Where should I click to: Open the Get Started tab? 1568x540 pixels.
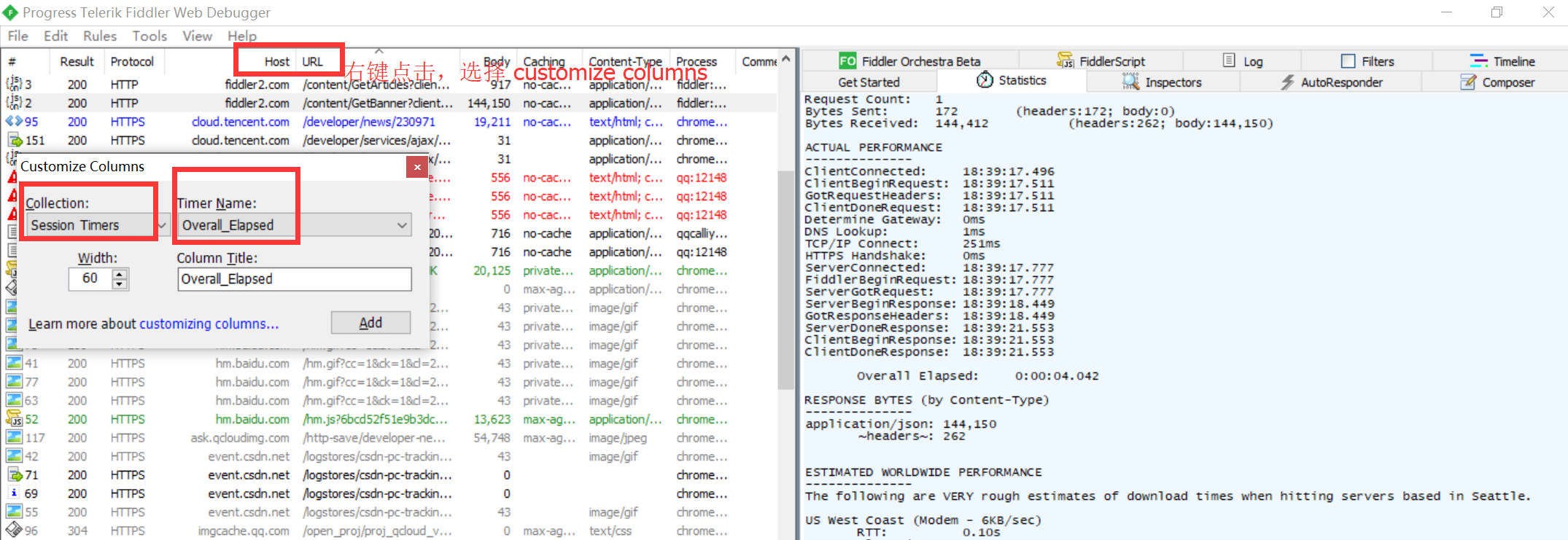pos(869,82)
